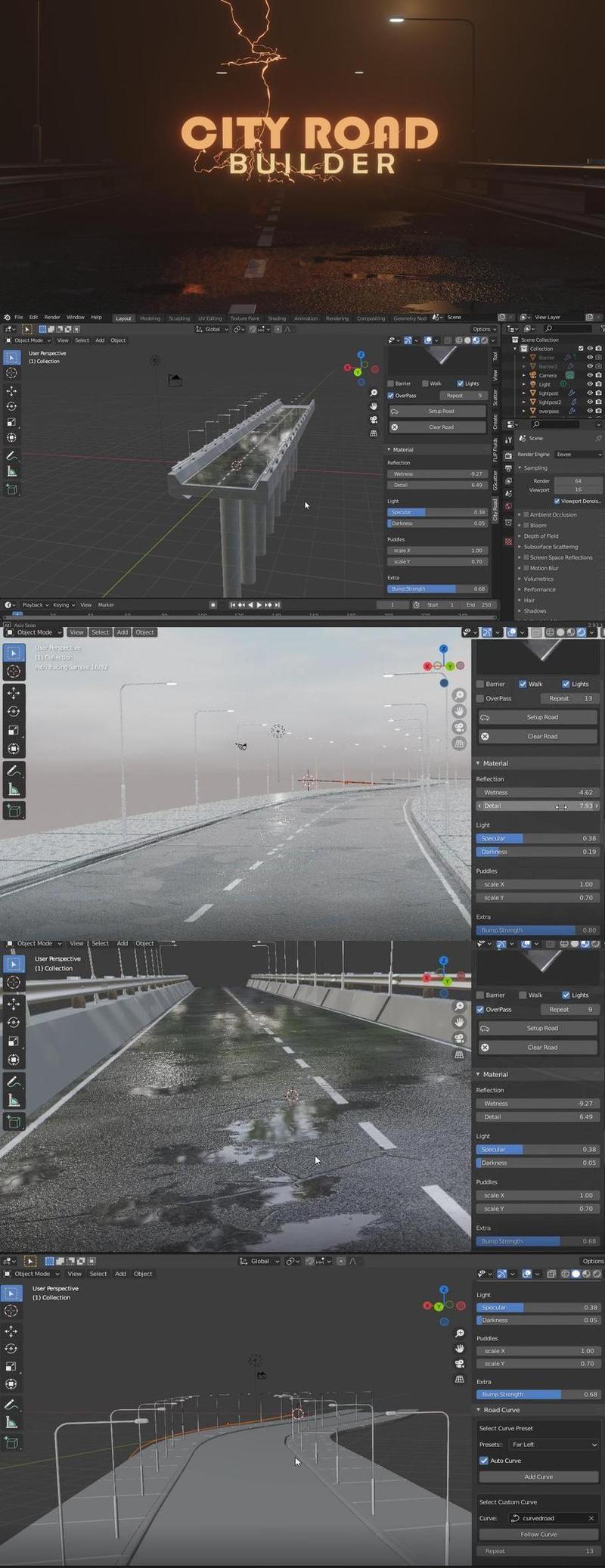Select lightpost2 in the outliner
The width and height of the screenshot is (605, 1568).
pyautogui.click(x=550, y=402)
